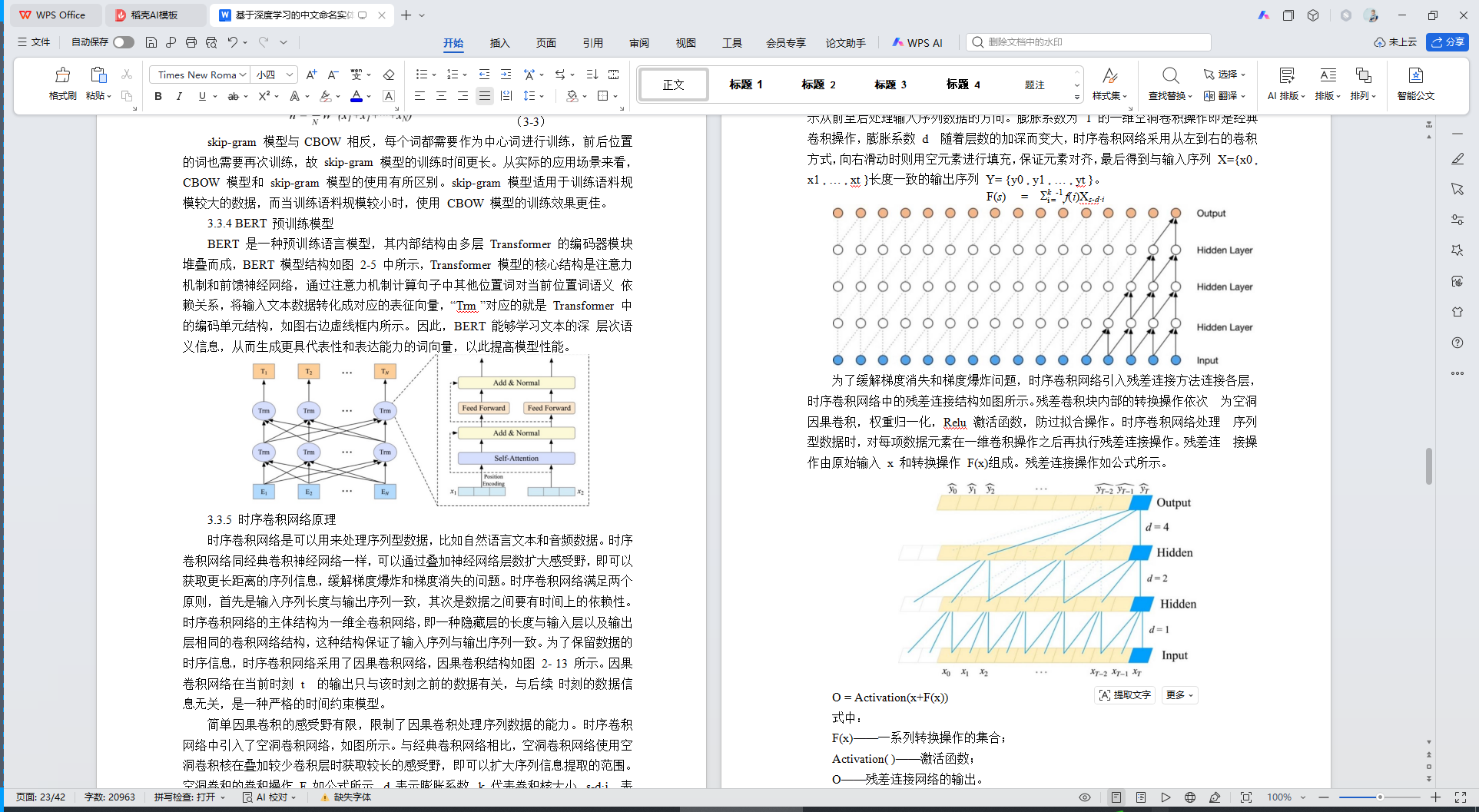Click the Find and Replace magnifier icon
The height and width of the screenshot is (812, 1479).
[1170, 75]
